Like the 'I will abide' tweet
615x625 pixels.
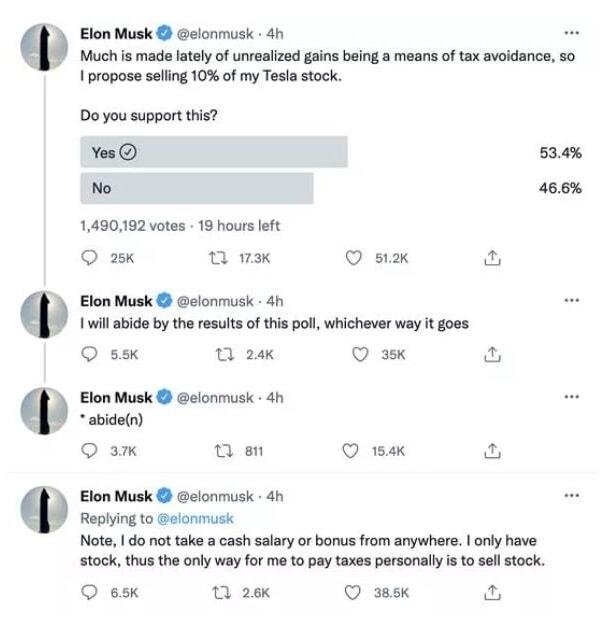(x=352, y=354)
